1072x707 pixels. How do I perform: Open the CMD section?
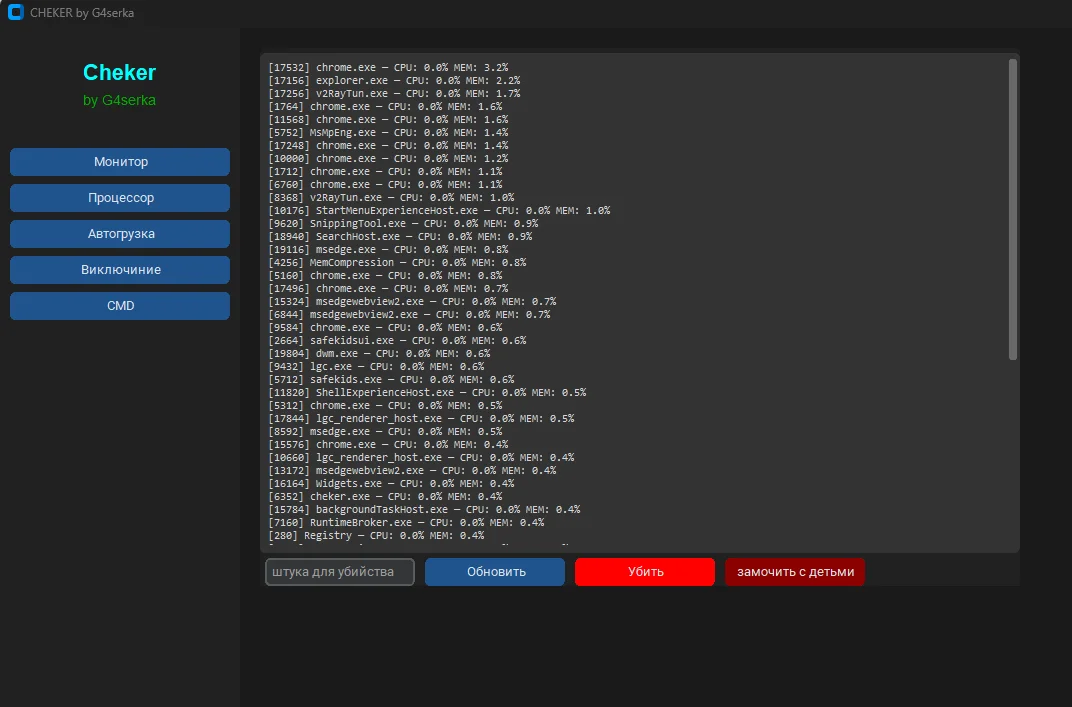point(120,306)
